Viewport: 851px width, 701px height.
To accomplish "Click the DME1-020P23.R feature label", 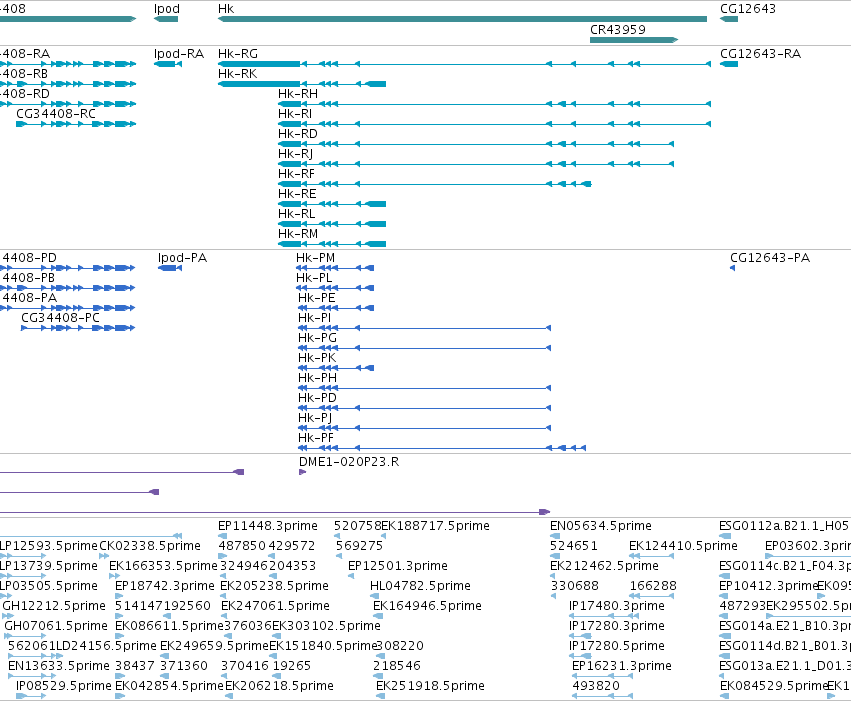I will 349,462.
